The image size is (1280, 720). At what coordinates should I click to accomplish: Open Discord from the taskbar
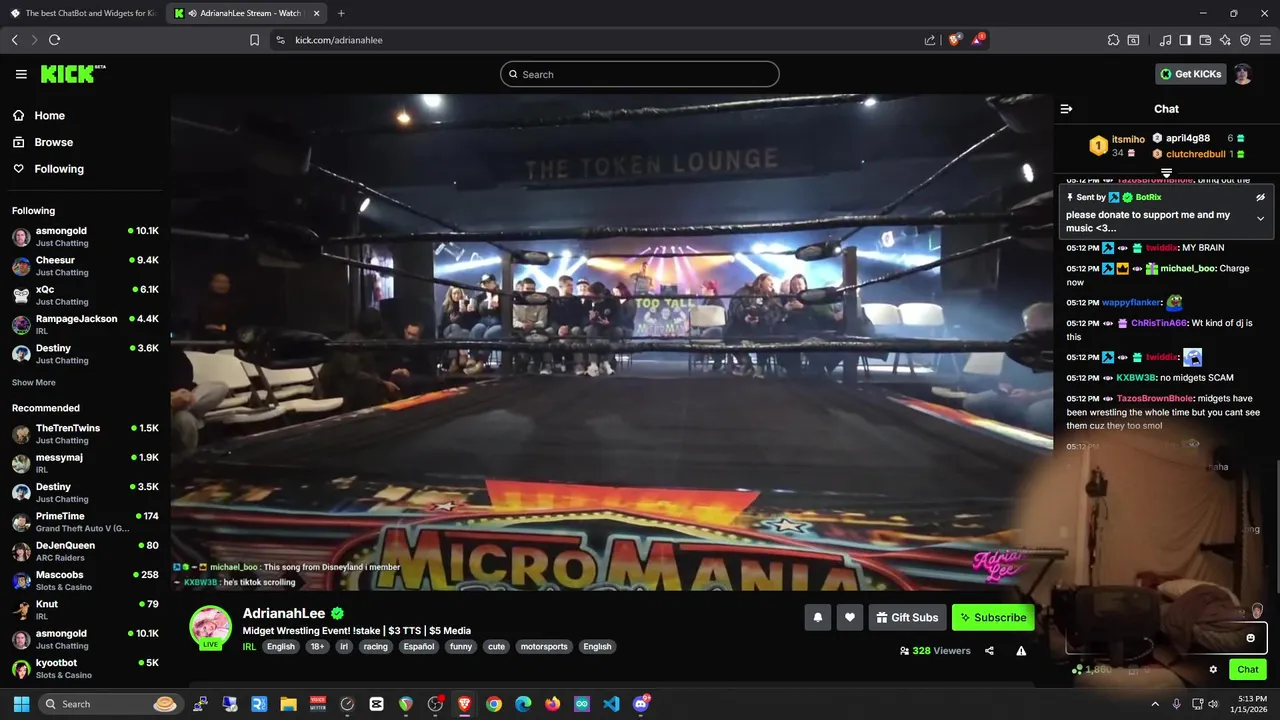coord(641,704)
